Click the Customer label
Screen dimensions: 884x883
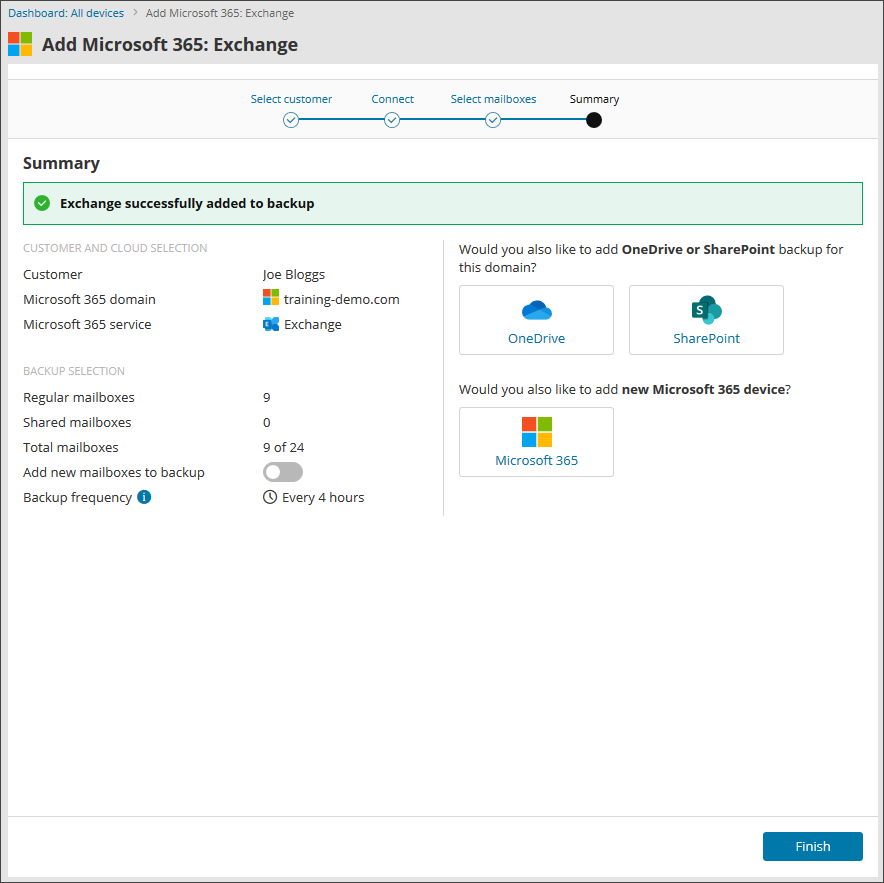[x=52, y=275]
